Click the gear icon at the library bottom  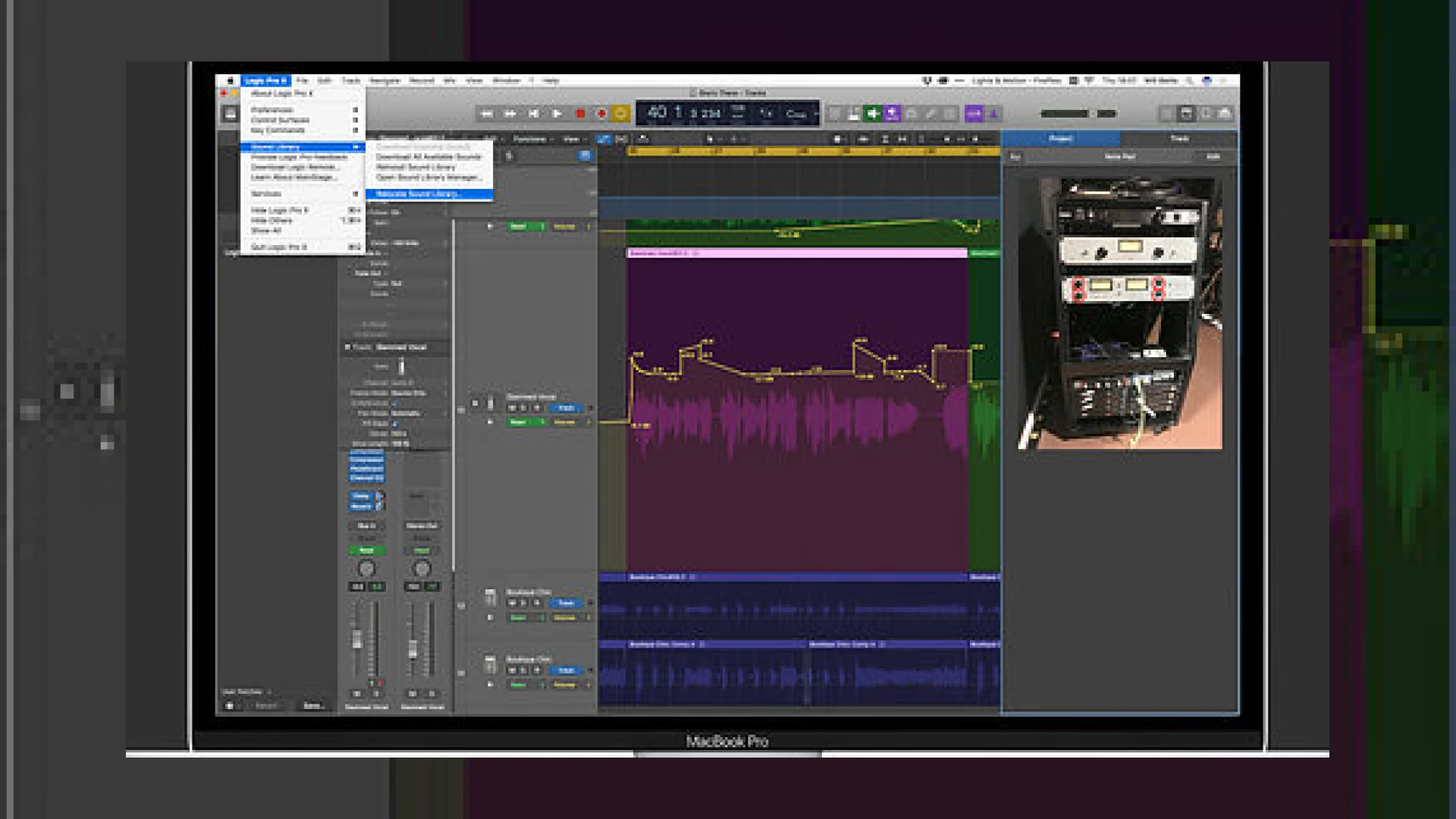pos(230,705)
